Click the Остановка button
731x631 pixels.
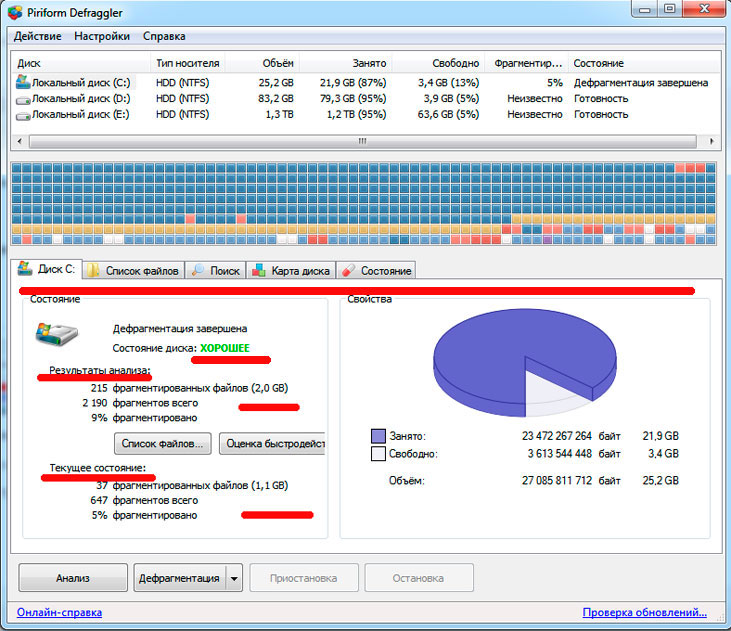(x=419, y=578)
